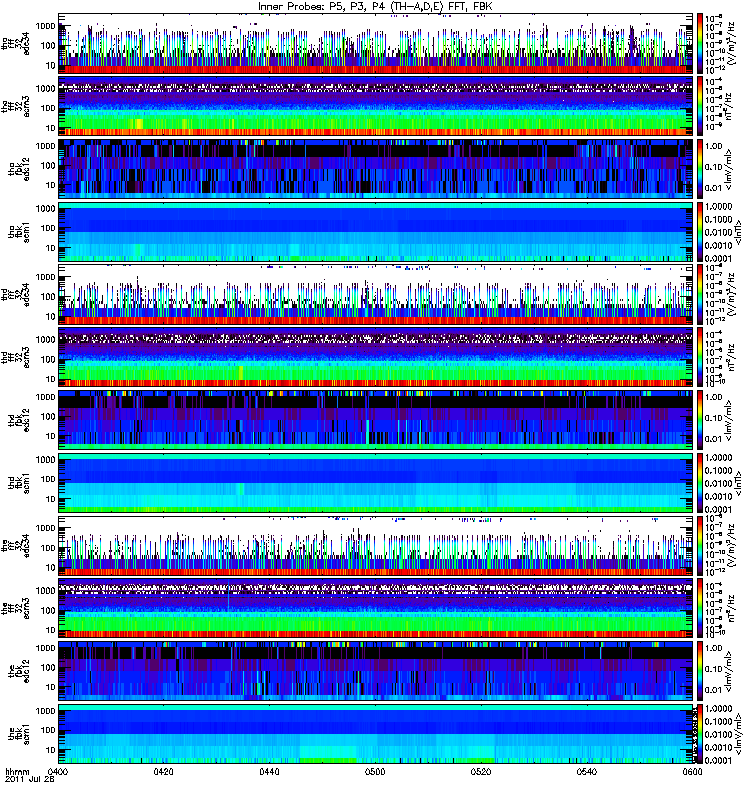This screenshot has height=800, width=750.
Task: Click inside the thd fbk edc12 spectrogram panel
Action: pyautogui.click(x=375, y=420)
